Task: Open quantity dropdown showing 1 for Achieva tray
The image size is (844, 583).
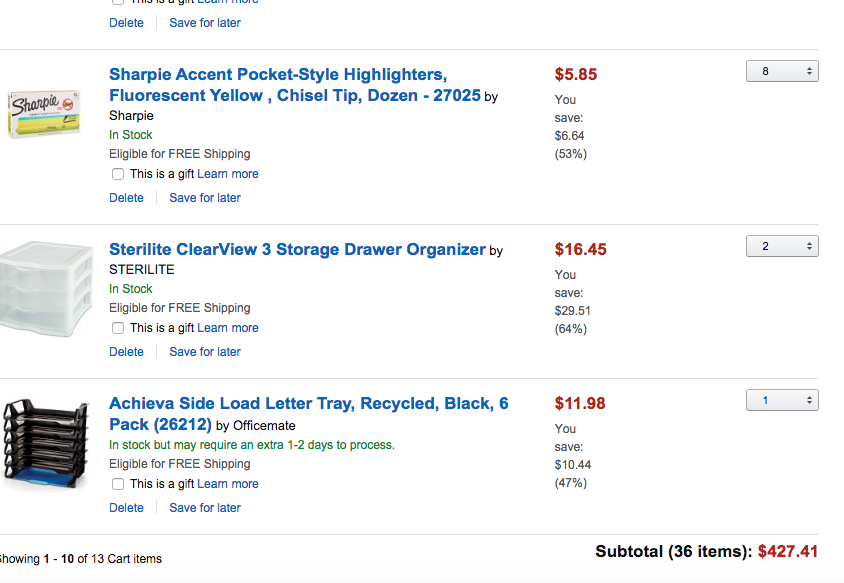Action: 782,400
